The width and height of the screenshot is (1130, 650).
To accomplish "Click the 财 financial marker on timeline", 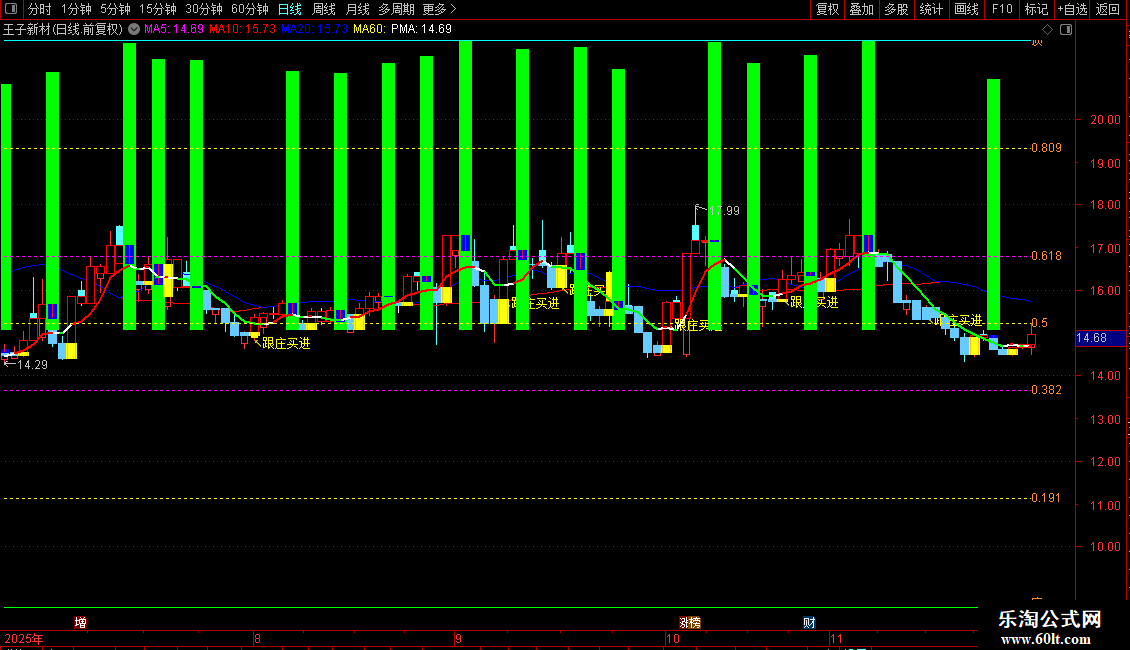I will coord(809,622).
